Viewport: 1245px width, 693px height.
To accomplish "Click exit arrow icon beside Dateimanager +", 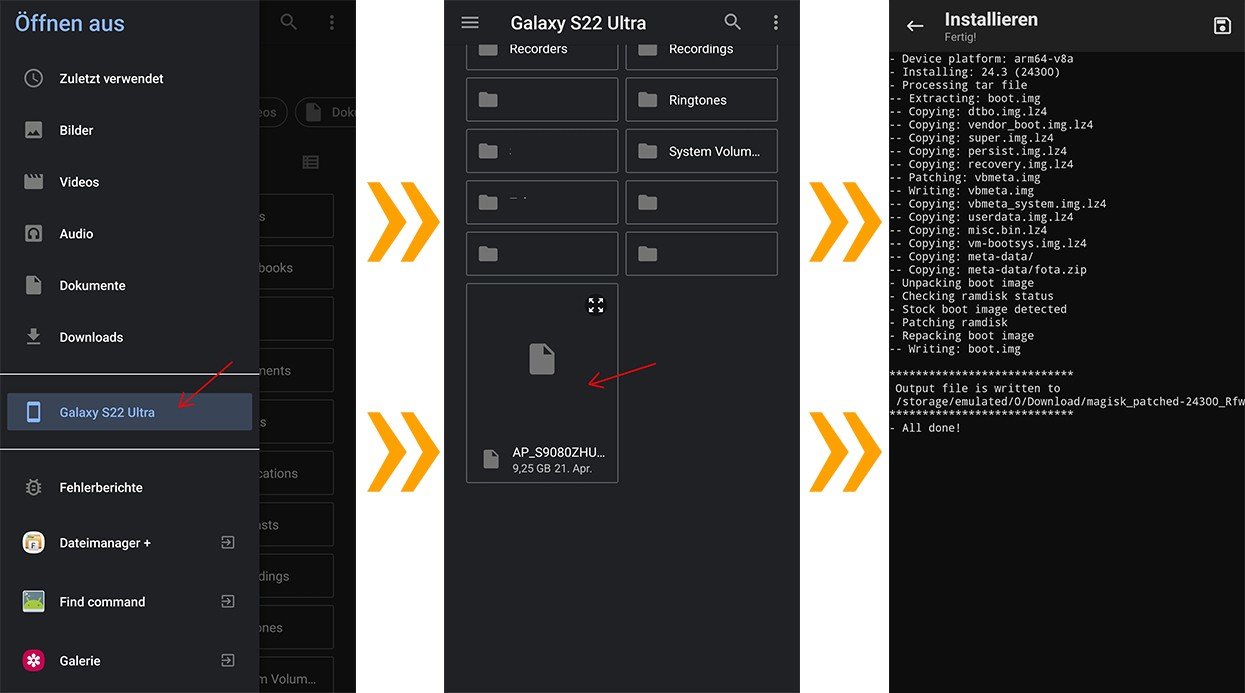I will [x=228, y=543].
